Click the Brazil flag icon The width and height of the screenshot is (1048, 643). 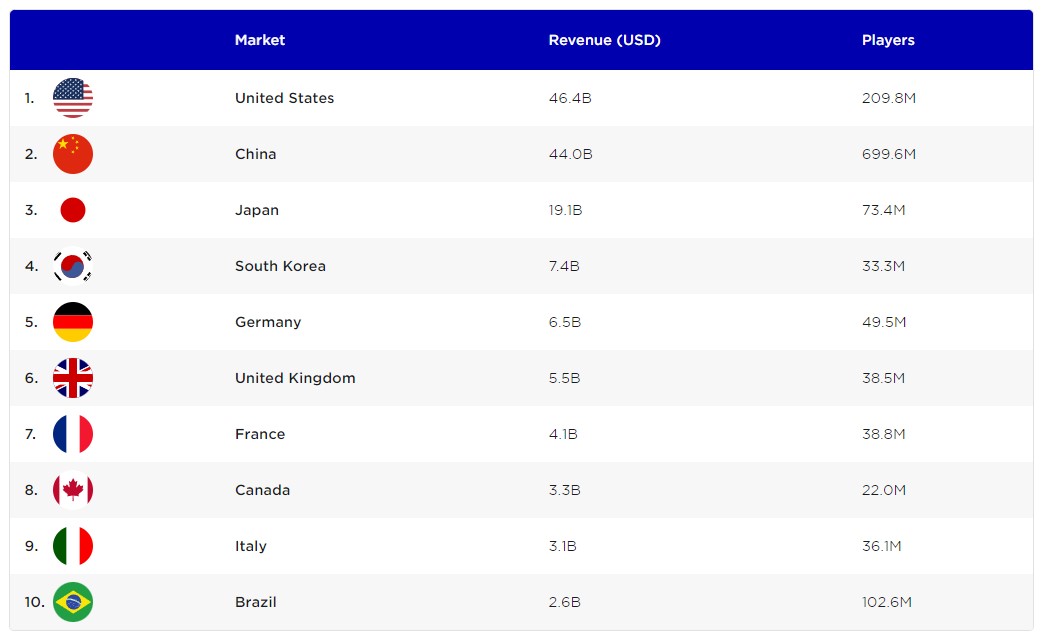coord(73,602)
